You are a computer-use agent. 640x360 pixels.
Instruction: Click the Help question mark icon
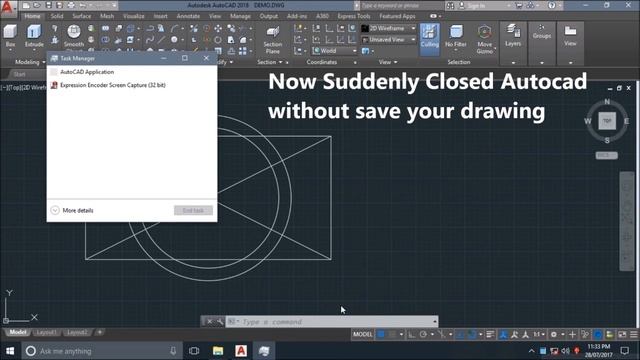(551, 5)
